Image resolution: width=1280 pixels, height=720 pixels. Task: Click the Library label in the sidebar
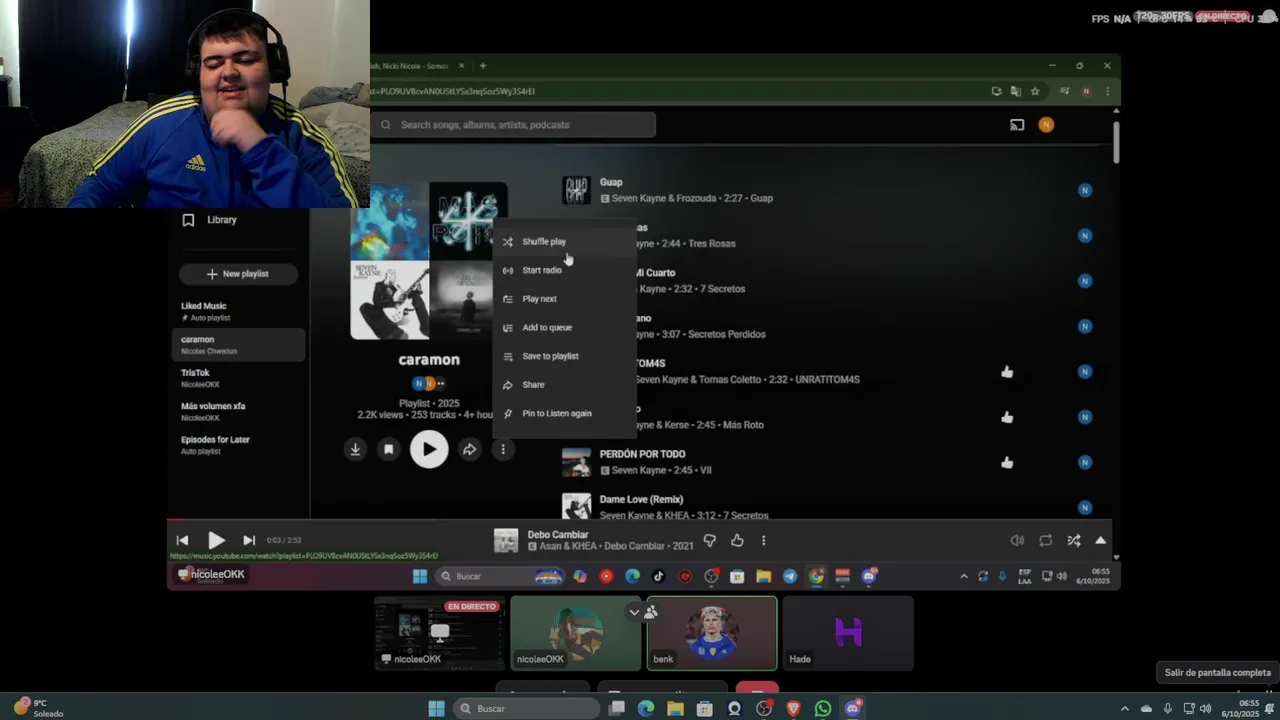tap(222, 220)
